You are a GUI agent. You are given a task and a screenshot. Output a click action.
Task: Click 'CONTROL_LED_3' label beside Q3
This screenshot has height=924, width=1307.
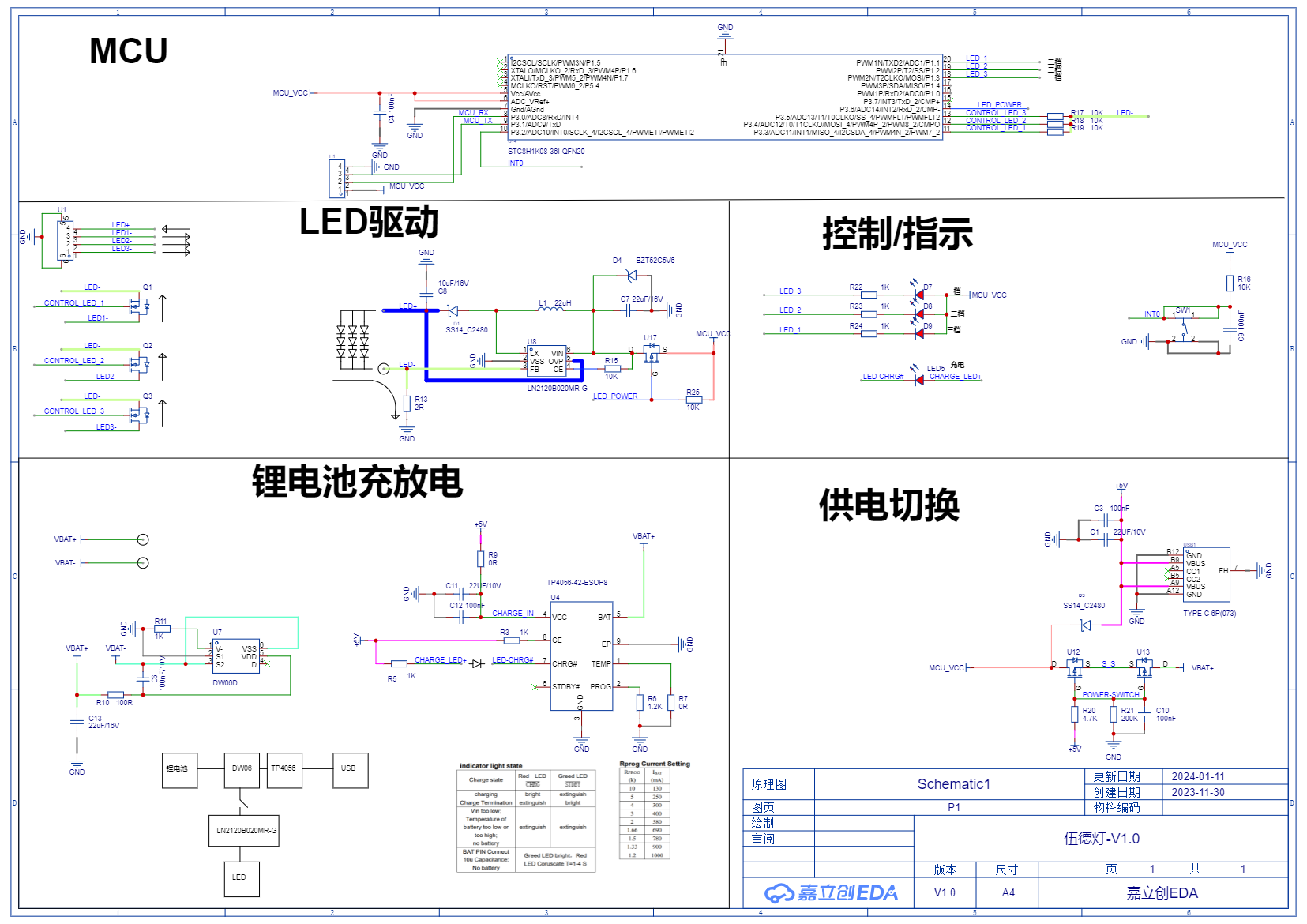point(73,411)
